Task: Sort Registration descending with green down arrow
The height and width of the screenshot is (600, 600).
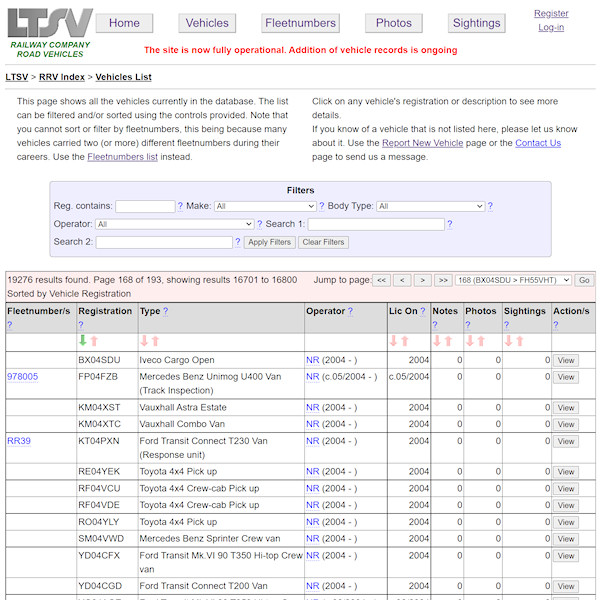Action: [x=83, y=341]
